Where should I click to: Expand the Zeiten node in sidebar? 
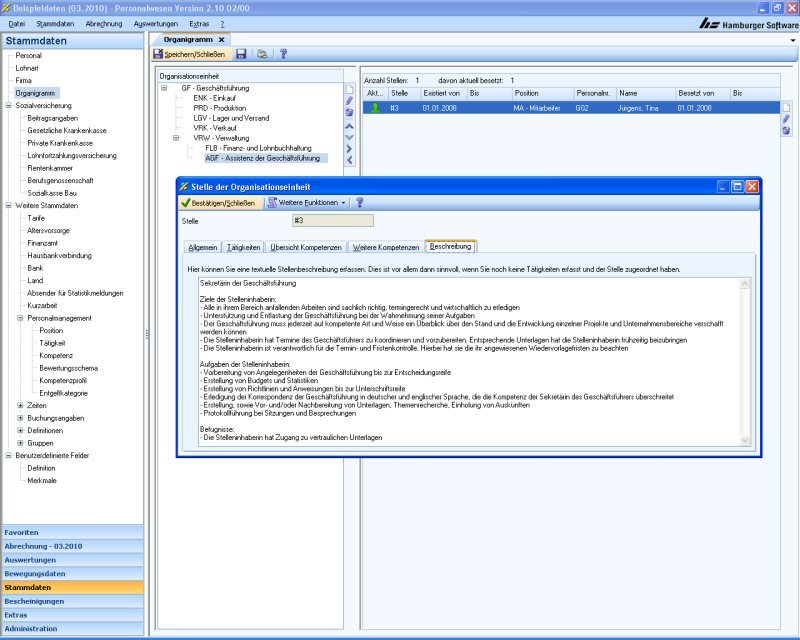(x=20, y=405)
